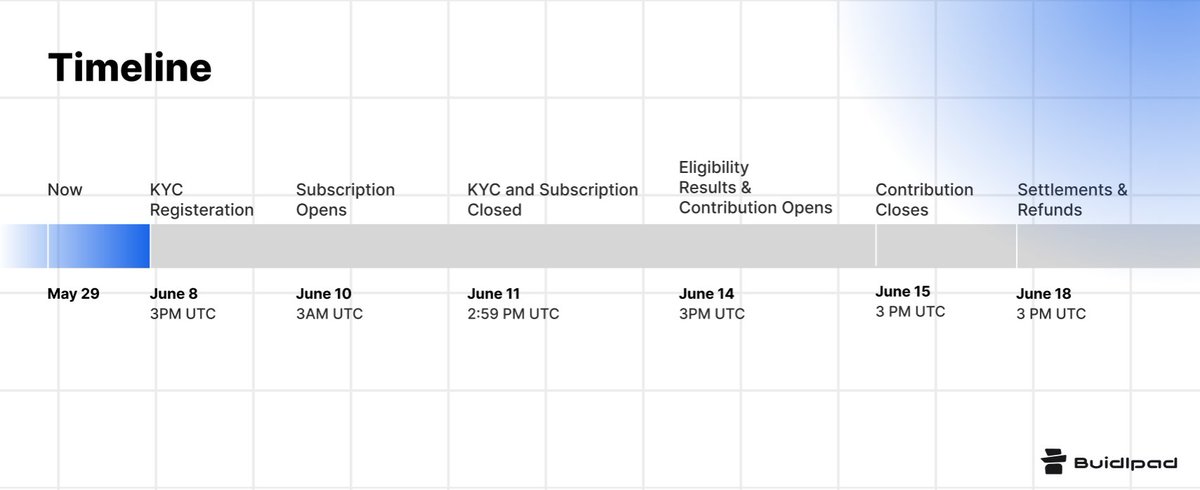Click the Subscription Opens milestone label
The height and width of the screenshot is (490, 1200).
[x=345, y=200]
